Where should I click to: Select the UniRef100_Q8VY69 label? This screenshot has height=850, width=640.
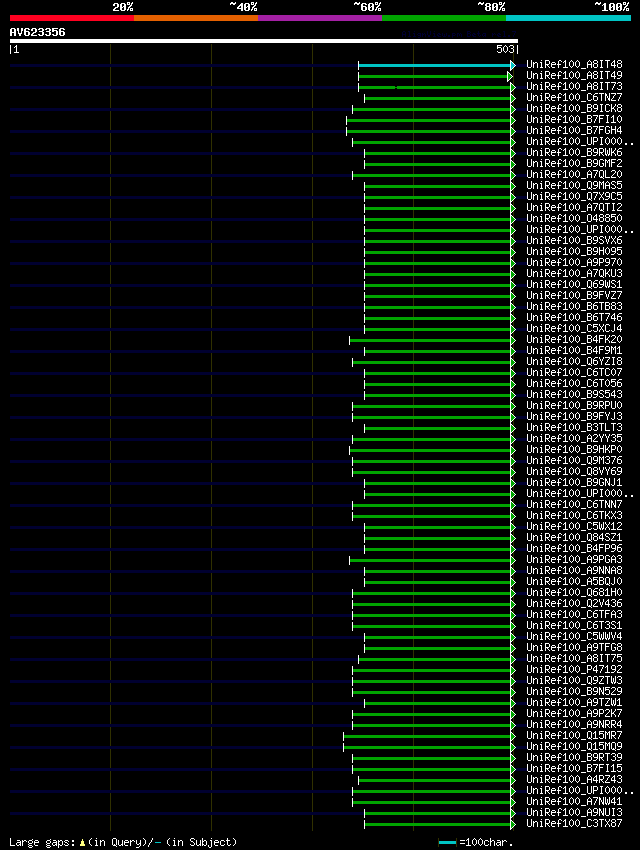[x=574, y=471]
